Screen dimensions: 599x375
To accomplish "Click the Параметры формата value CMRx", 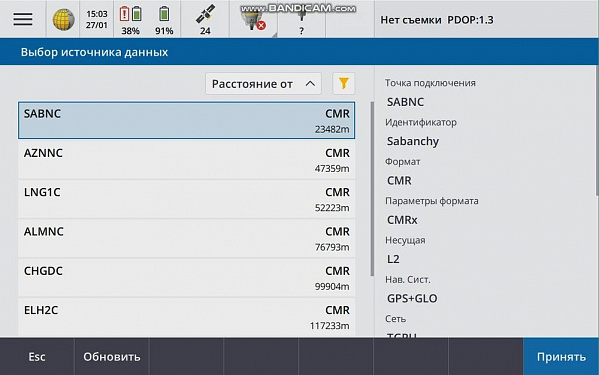I will point(402,220).
